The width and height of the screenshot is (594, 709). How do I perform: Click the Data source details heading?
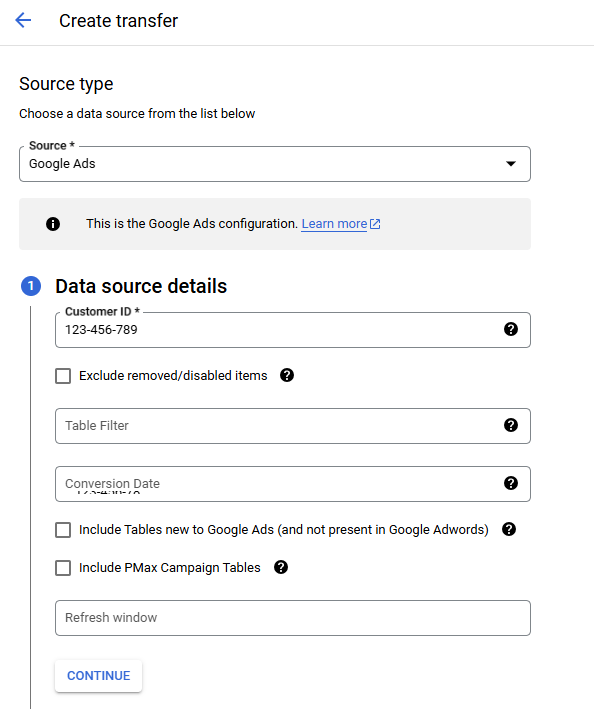click(x=141, y=286)
